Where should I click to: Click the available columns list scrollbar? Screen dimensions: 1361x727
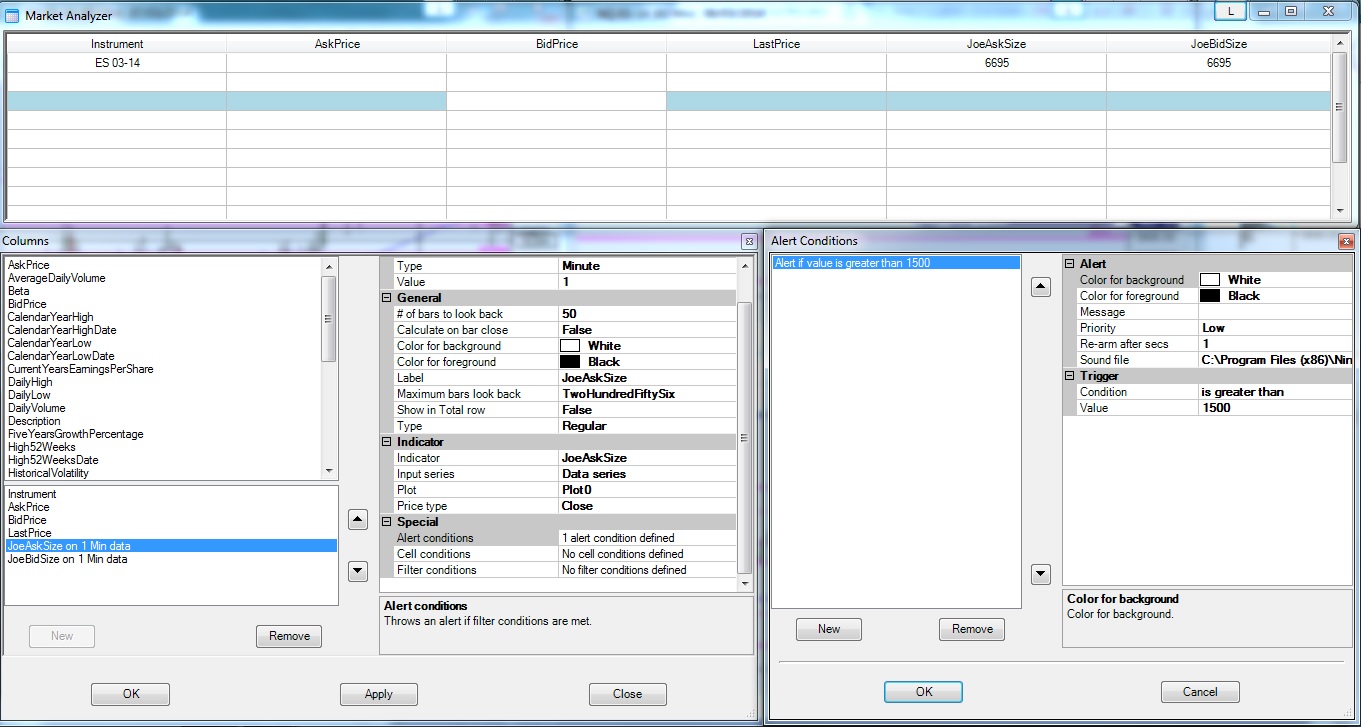tap(329, 368)
